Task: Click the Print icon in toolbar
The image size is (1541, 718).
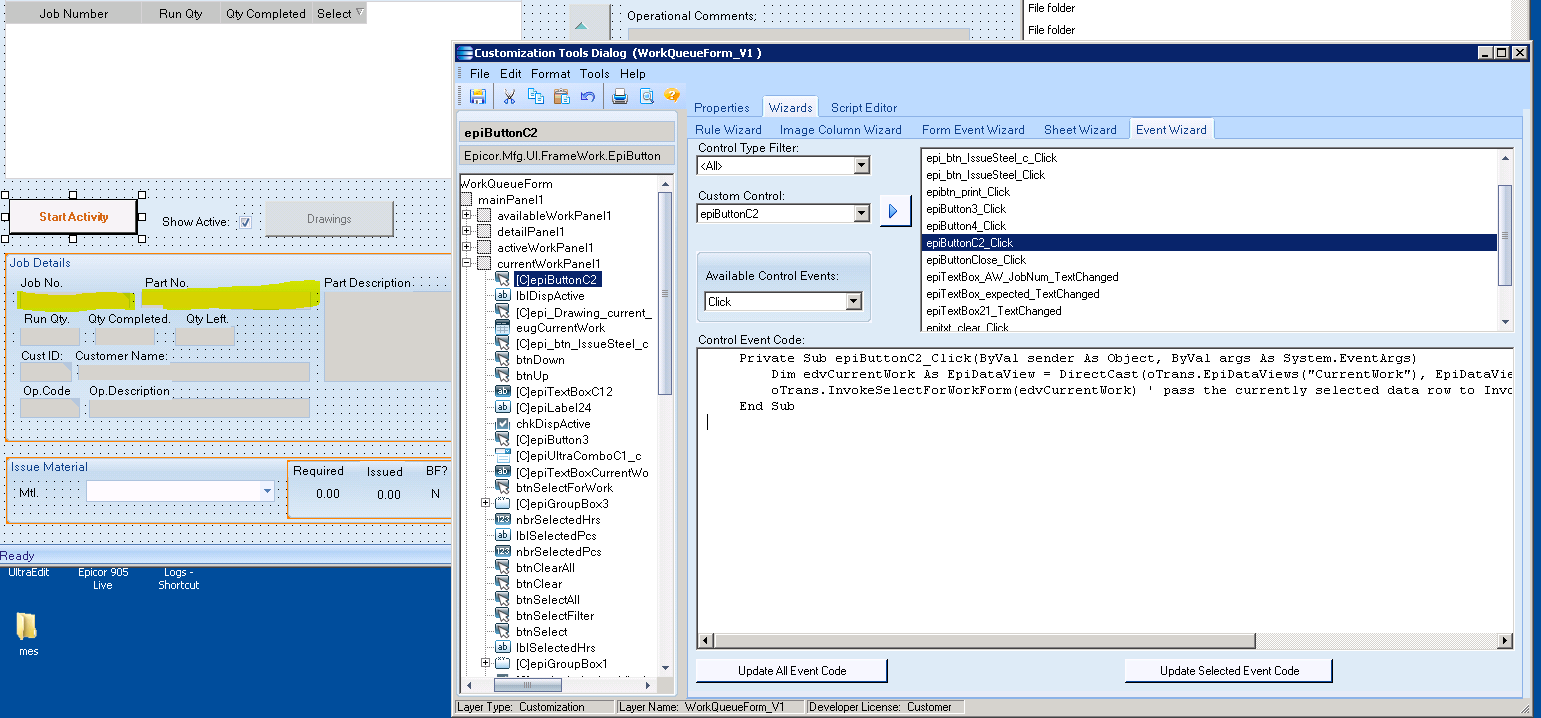Action: click(x=620, y=96)
